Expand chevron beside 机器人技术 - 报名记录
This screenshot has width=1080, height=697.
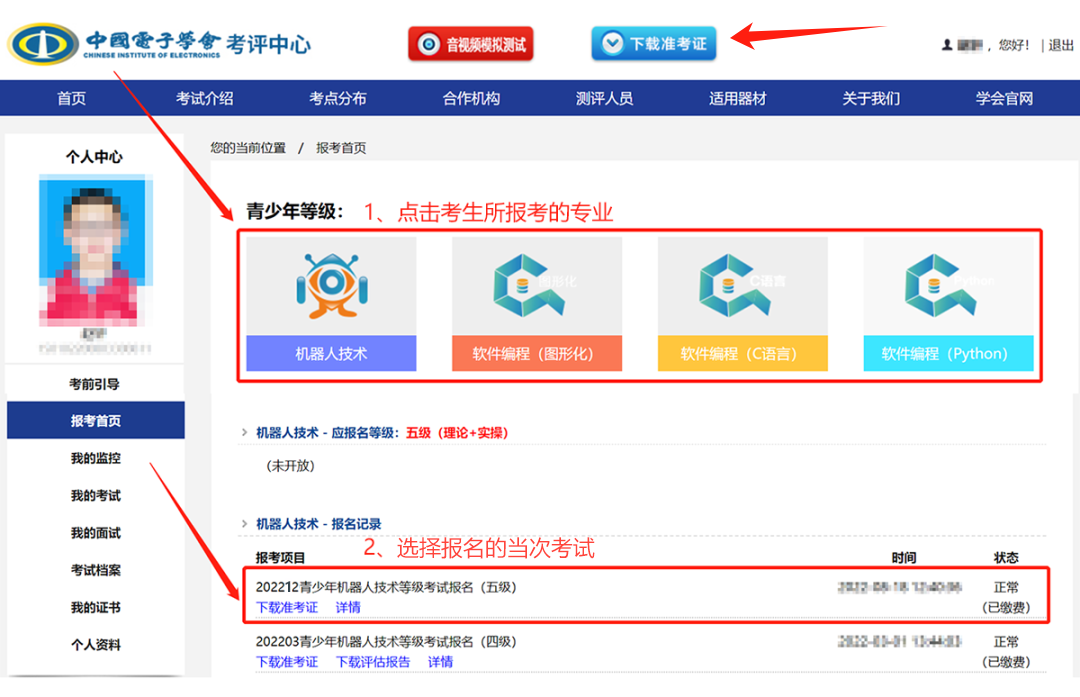tap(244, 524)
